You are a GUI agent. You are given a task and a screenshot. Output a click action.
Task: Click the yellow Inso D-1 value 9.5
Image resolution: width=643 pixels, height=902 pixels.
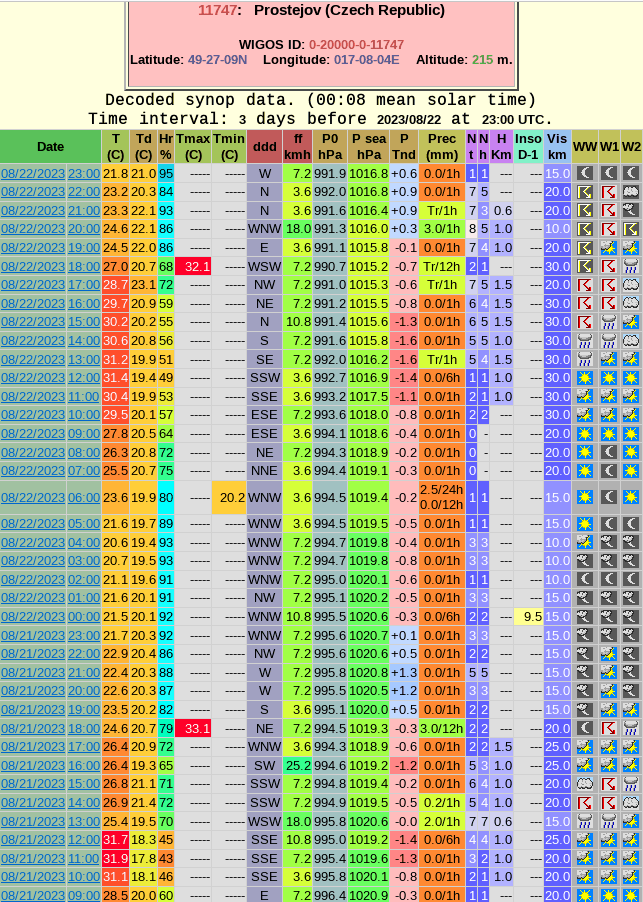[529, 617]
